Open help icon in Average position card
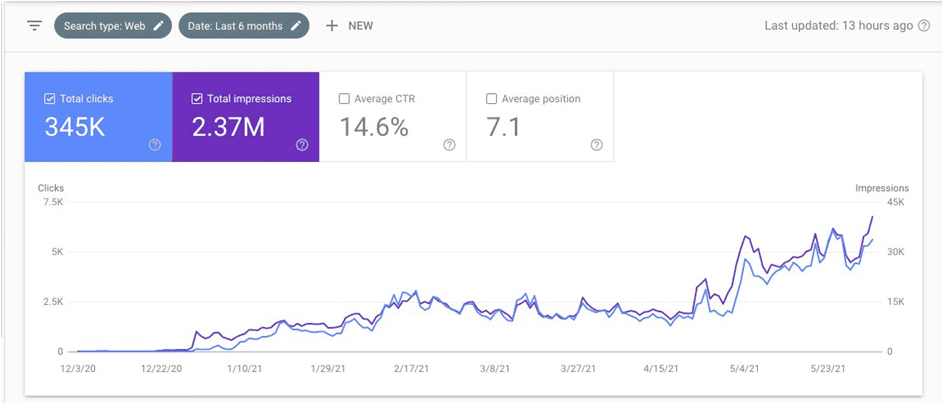 pos(596,145)
